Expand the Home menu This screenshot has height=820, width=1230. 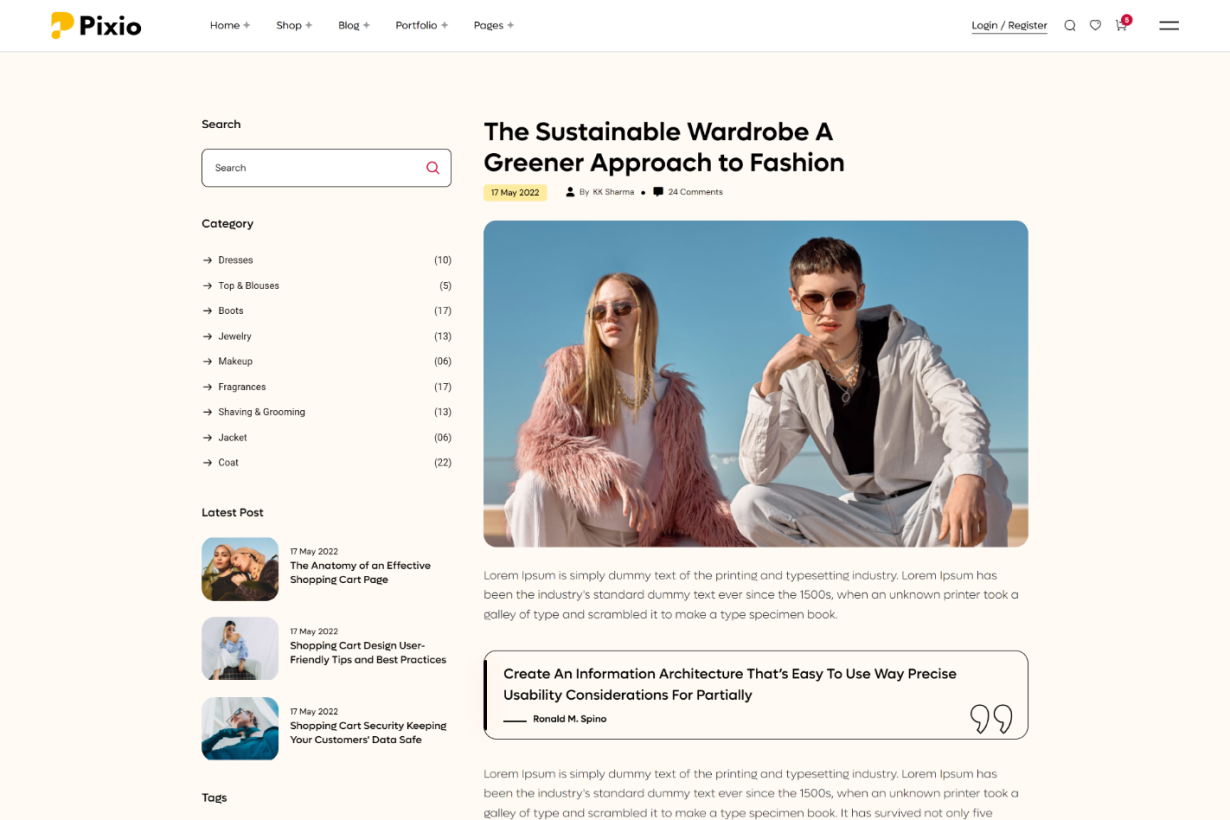[x=229, y=25]
